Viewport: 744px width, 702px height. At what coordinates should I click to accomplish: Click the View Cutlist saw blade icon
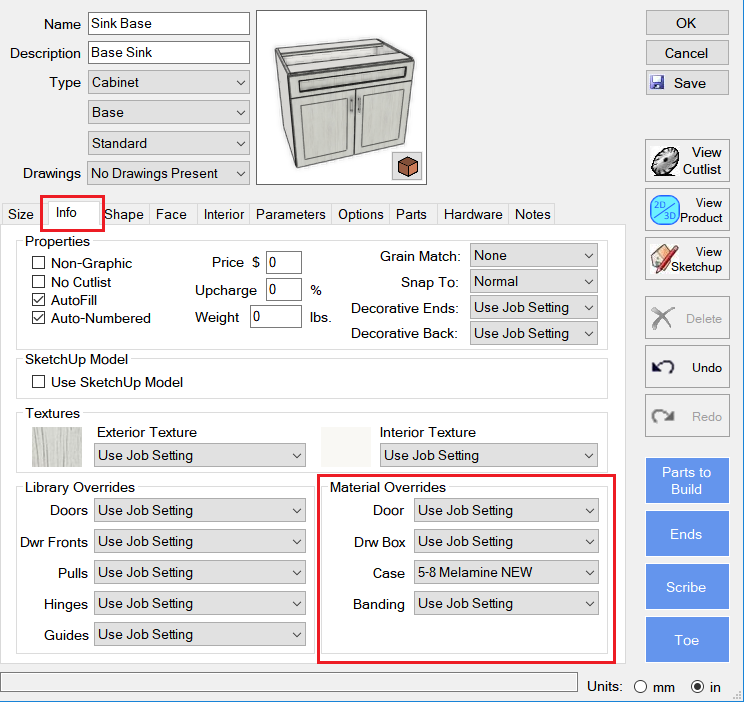[x=664, y=161]
